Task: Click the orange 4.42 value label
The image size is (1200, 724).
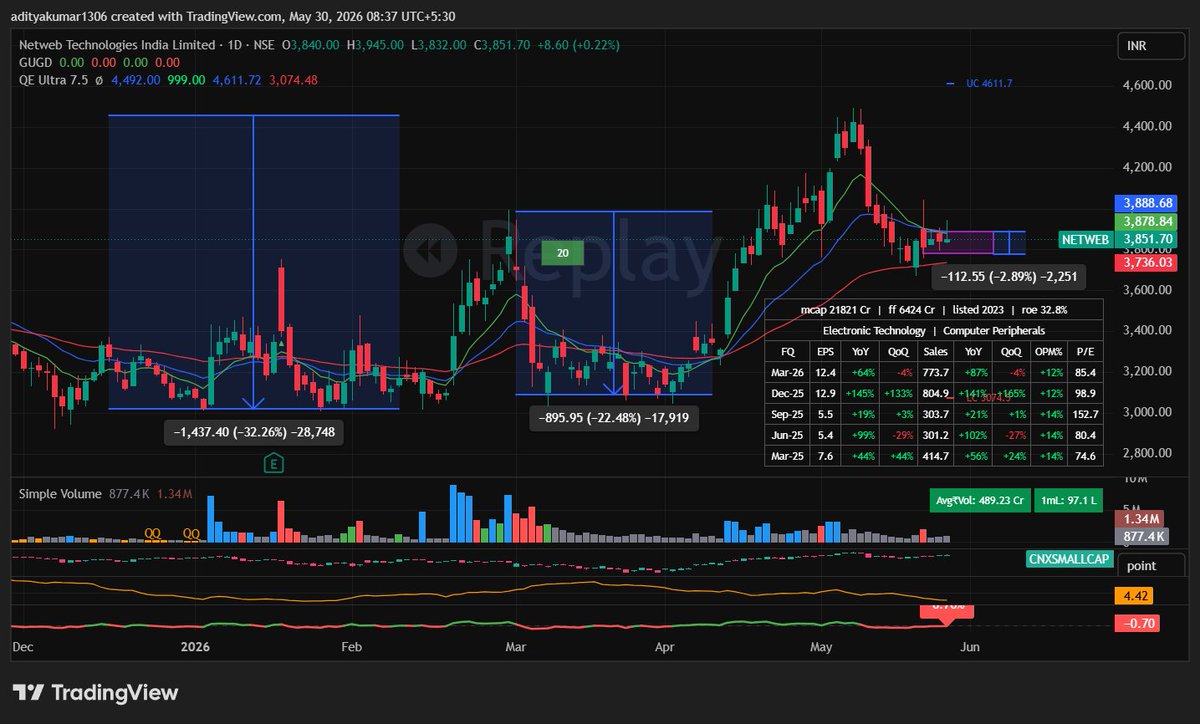Action: [1135, 595]
